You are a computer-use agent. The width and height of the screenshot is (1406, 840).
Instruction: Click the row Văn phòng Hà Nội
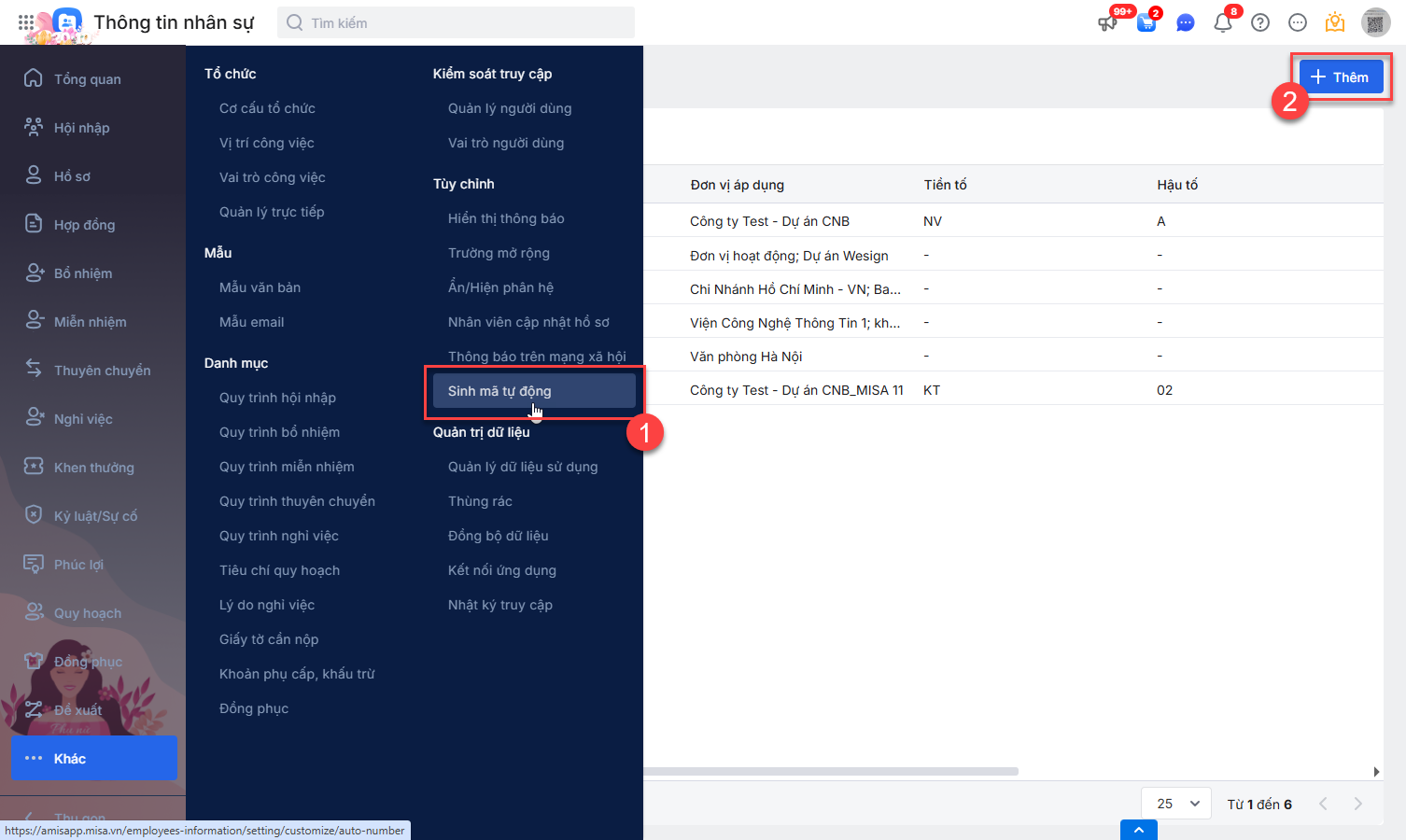tap(1013, 357)
